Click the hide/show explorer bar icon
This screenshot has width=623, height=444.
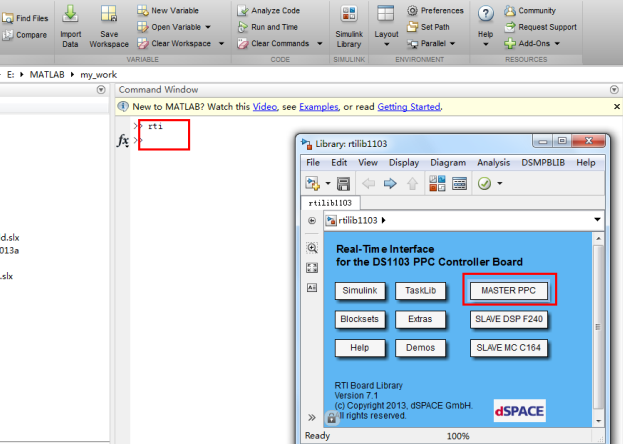pyautogui.click(x=312, y=221)
